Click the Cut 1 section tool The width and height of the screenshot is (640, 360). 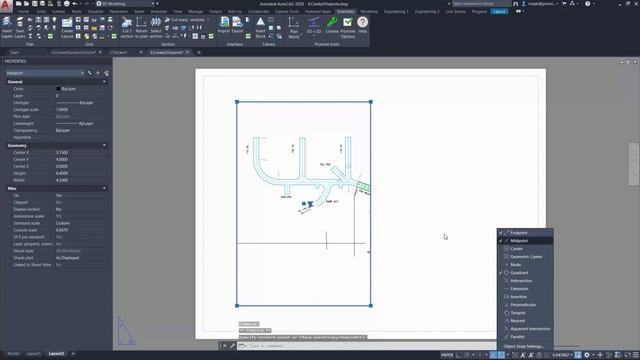pos(127,28)
